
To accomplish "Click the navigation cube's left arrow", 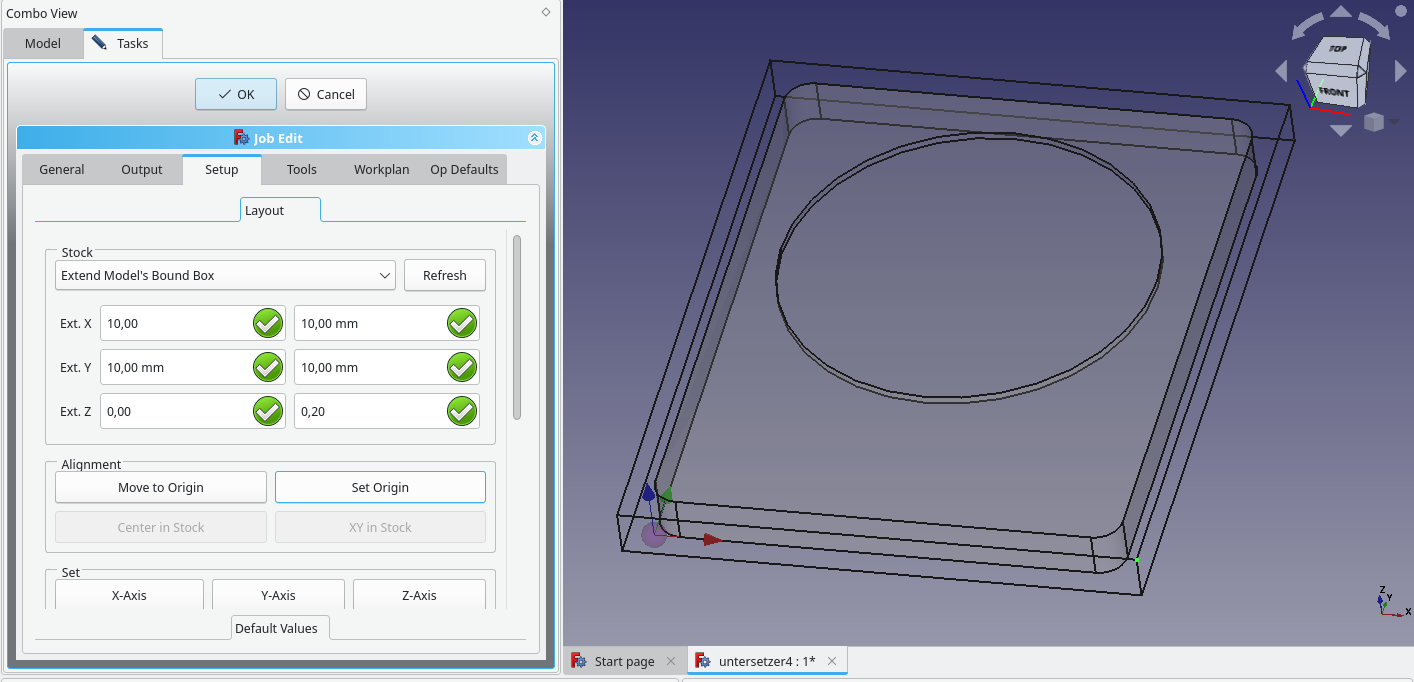I will coord(1281,71).
